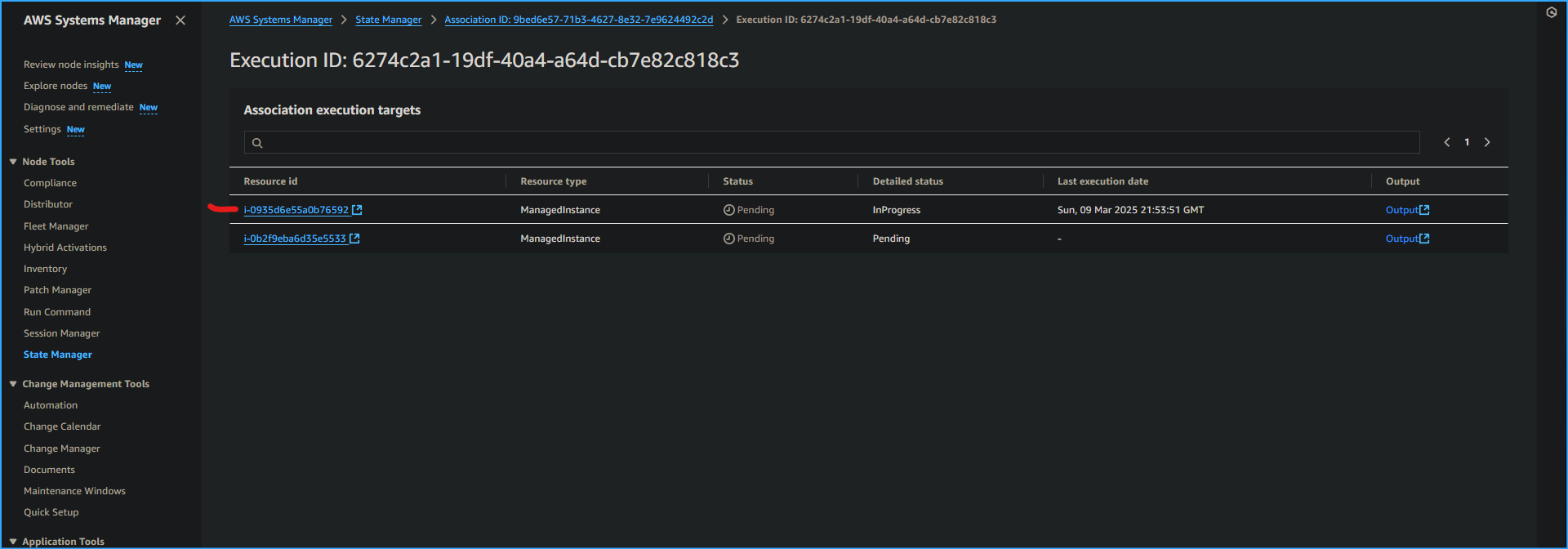Open Documents page
The width and height of the screenshot is (1568, 549).
tap(49, 470)
